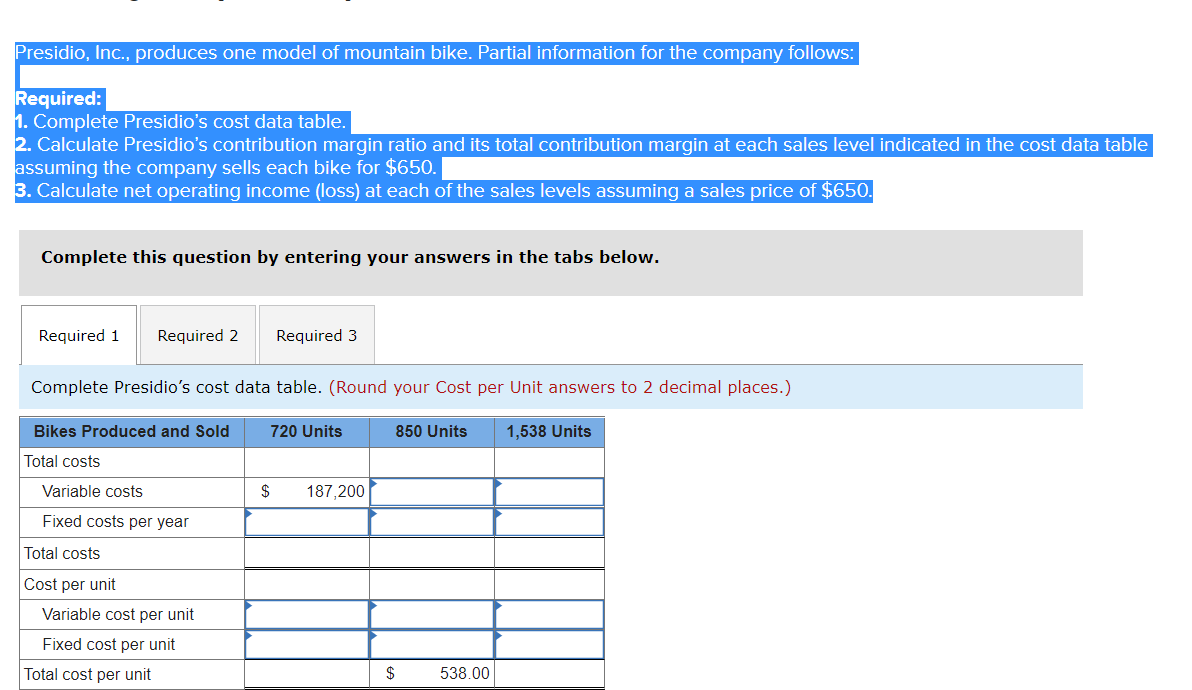The height and width of the screenshot is (690, 1192).
Task: Select Variable cost per unit field for 720 Units
Action: click(307, 615)
